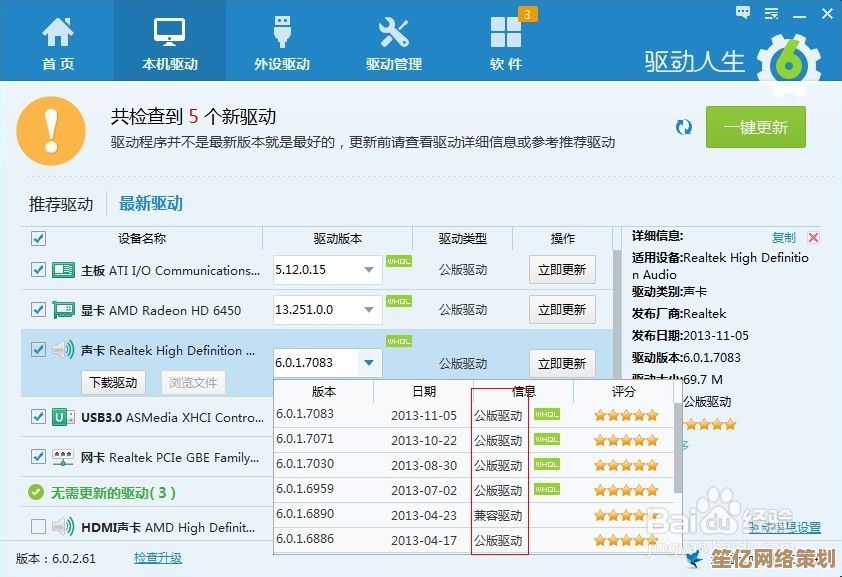842x577 pixels.
Task: Open the title bar menu icon
Action: click(x=772, y=13)
